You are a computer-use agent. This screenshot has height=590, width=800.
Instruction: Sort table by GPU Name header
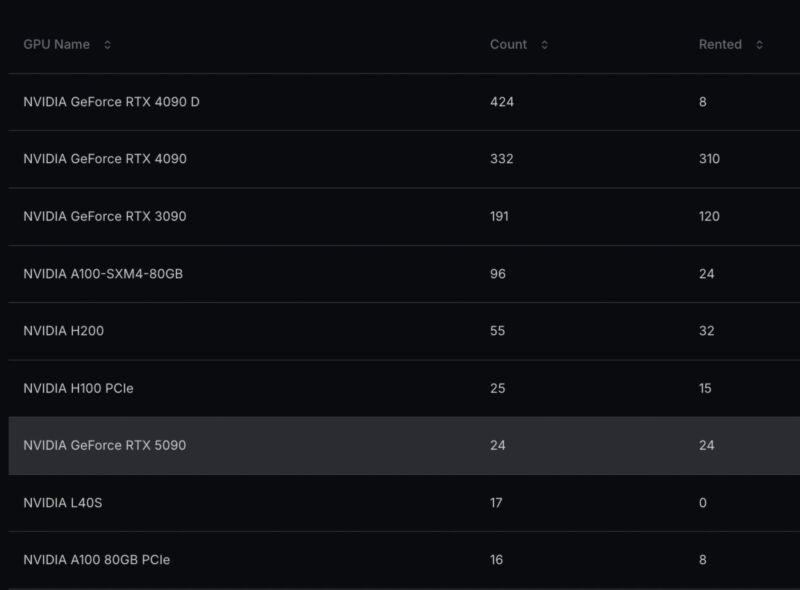point(57,45)
